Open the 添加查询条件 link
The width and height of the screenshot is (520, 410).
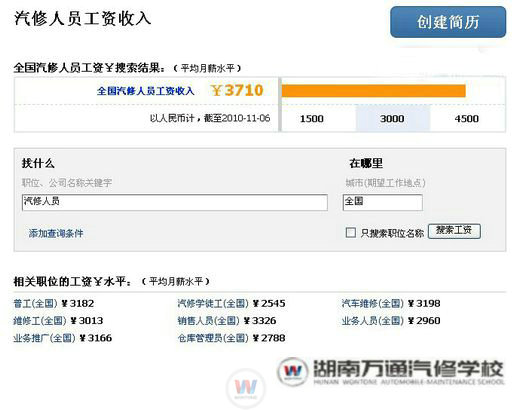coord(56,233)
